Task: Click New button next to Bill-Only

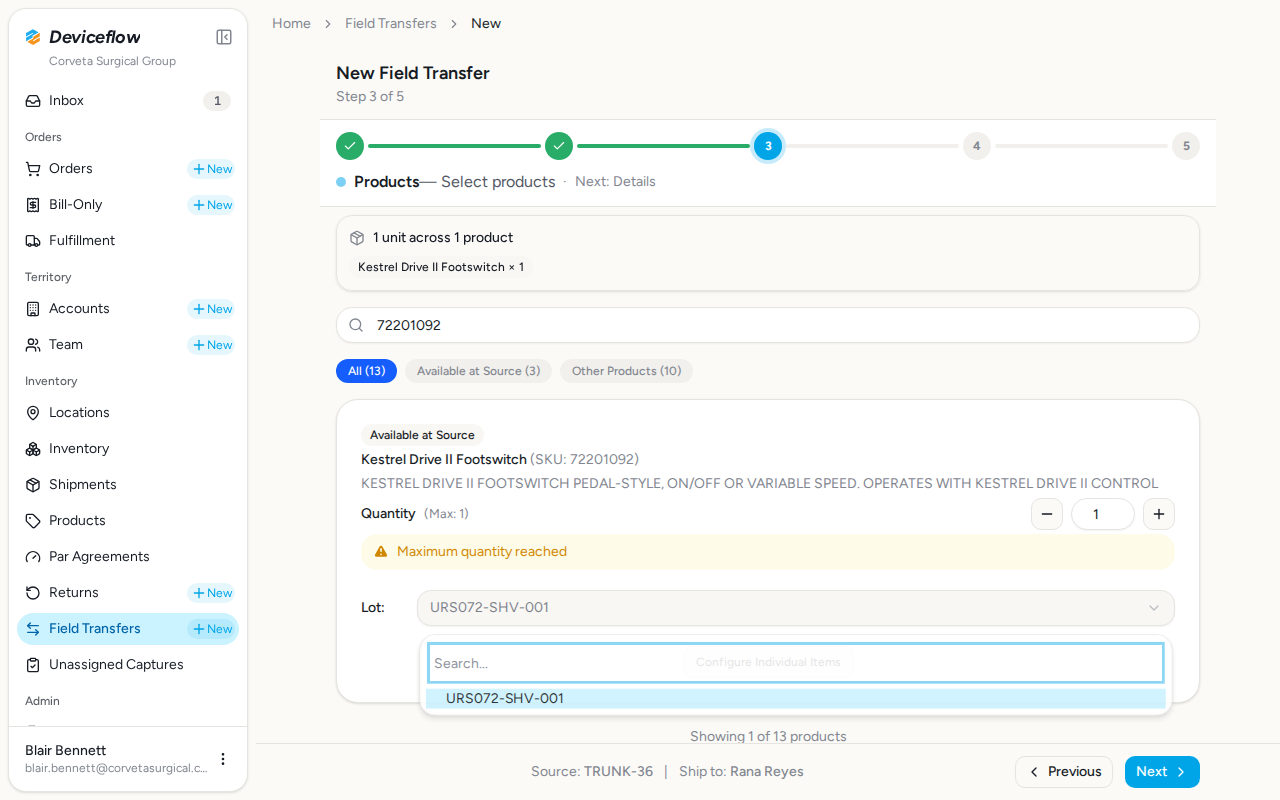Action: coord(212,205)
